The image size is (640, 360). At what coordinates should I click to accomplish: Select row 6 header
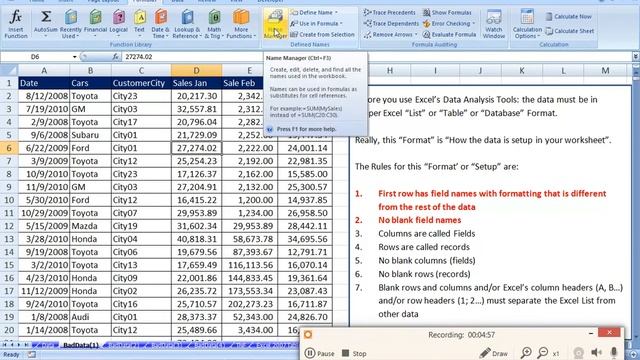[x=9, y=148]
